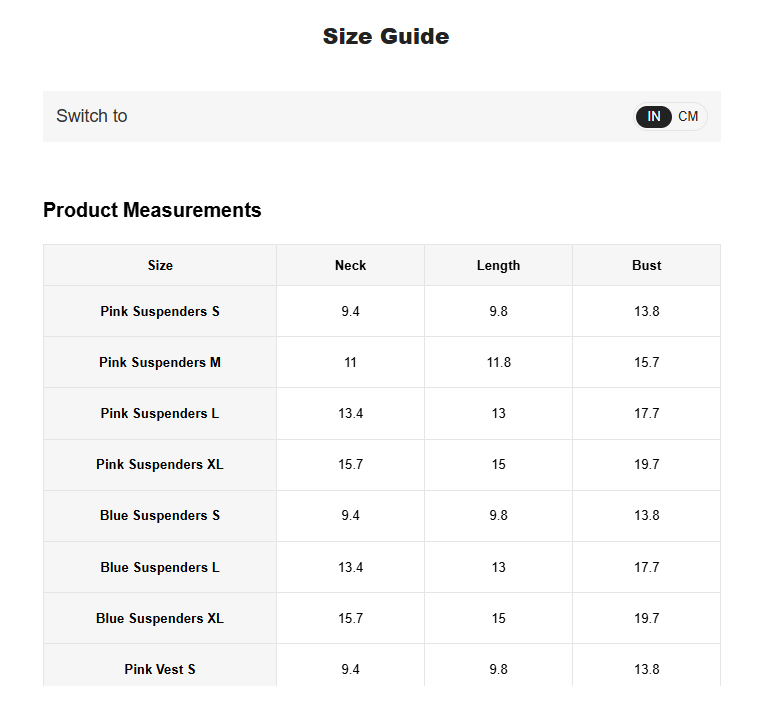The image size is (758, 709).
Task: Click the Neck column header
Action: 350,265
